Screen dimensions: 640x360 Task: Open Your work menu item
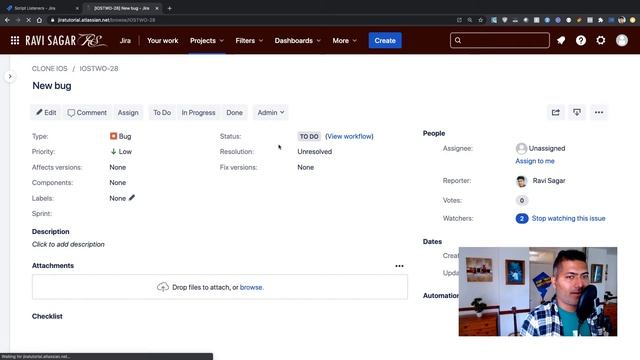coord(162,40)
